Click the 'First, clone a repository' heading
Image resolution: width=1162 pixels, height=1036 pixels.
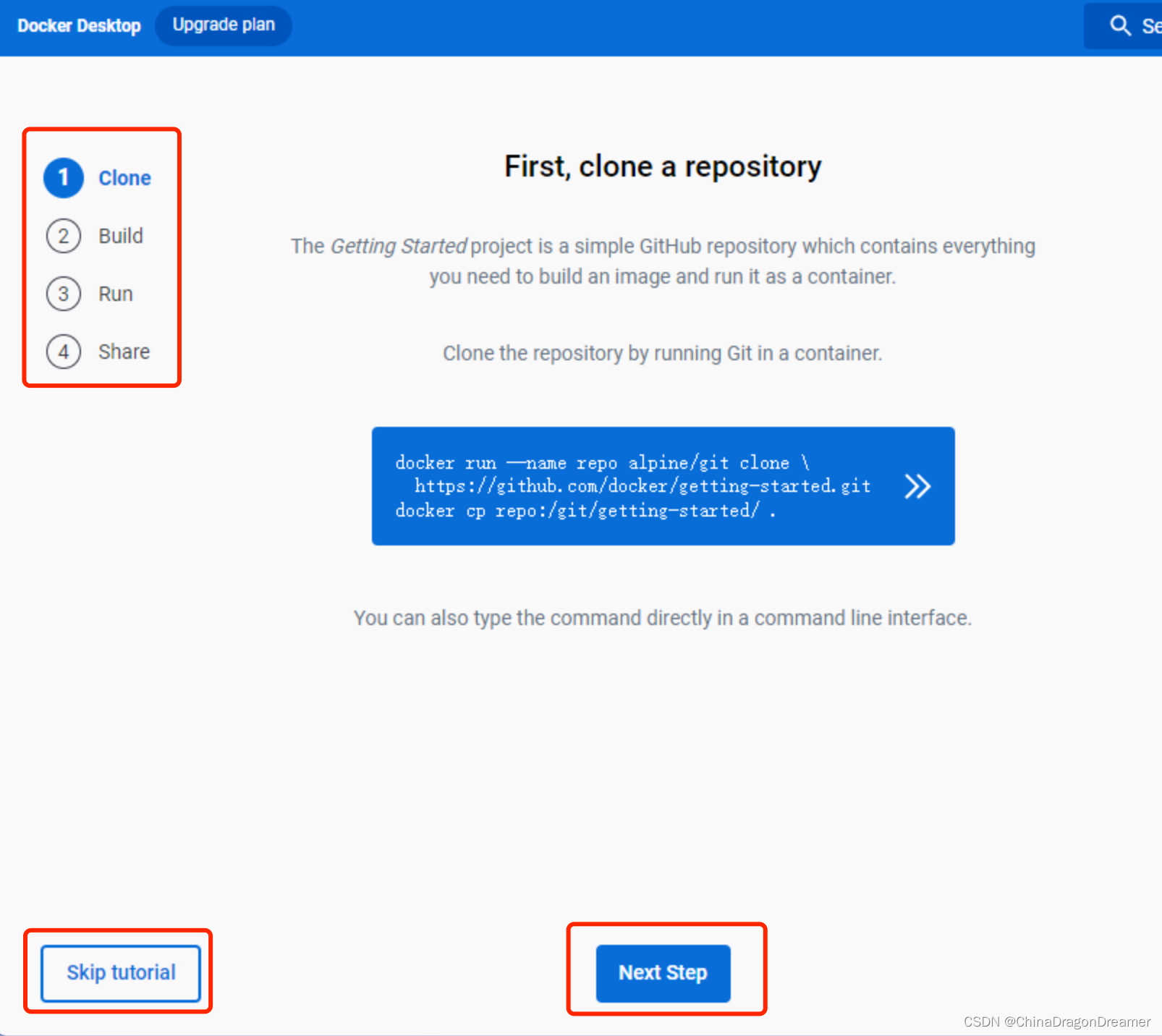click(x=663, y=166)
